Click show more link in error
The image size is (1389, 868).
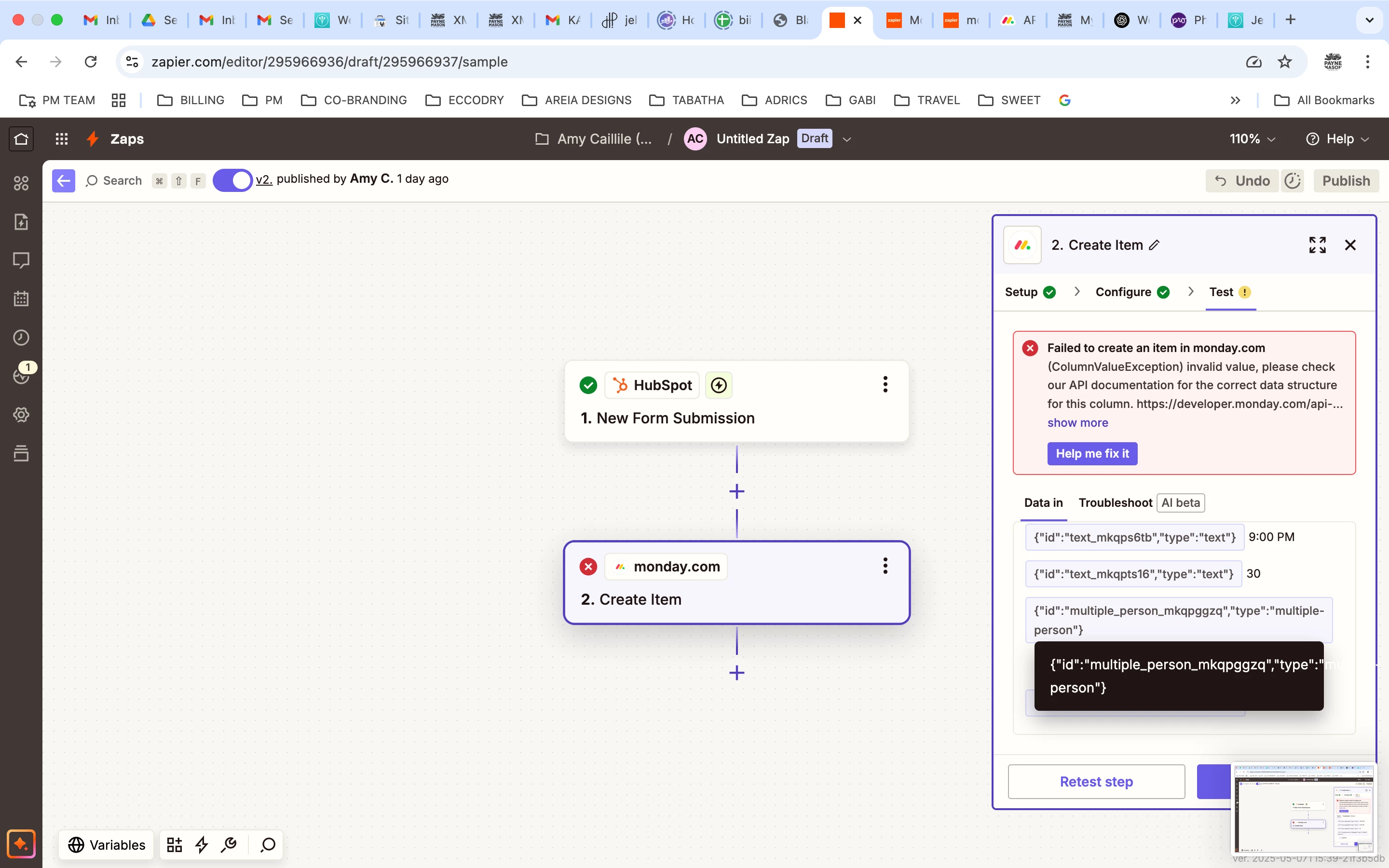click(1077, 422)
